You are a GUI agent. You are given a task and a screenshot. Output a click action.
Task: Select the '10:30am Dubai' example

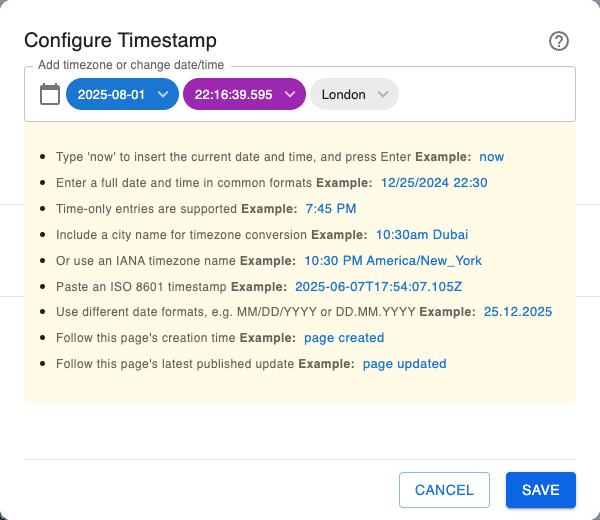(422, 235)
